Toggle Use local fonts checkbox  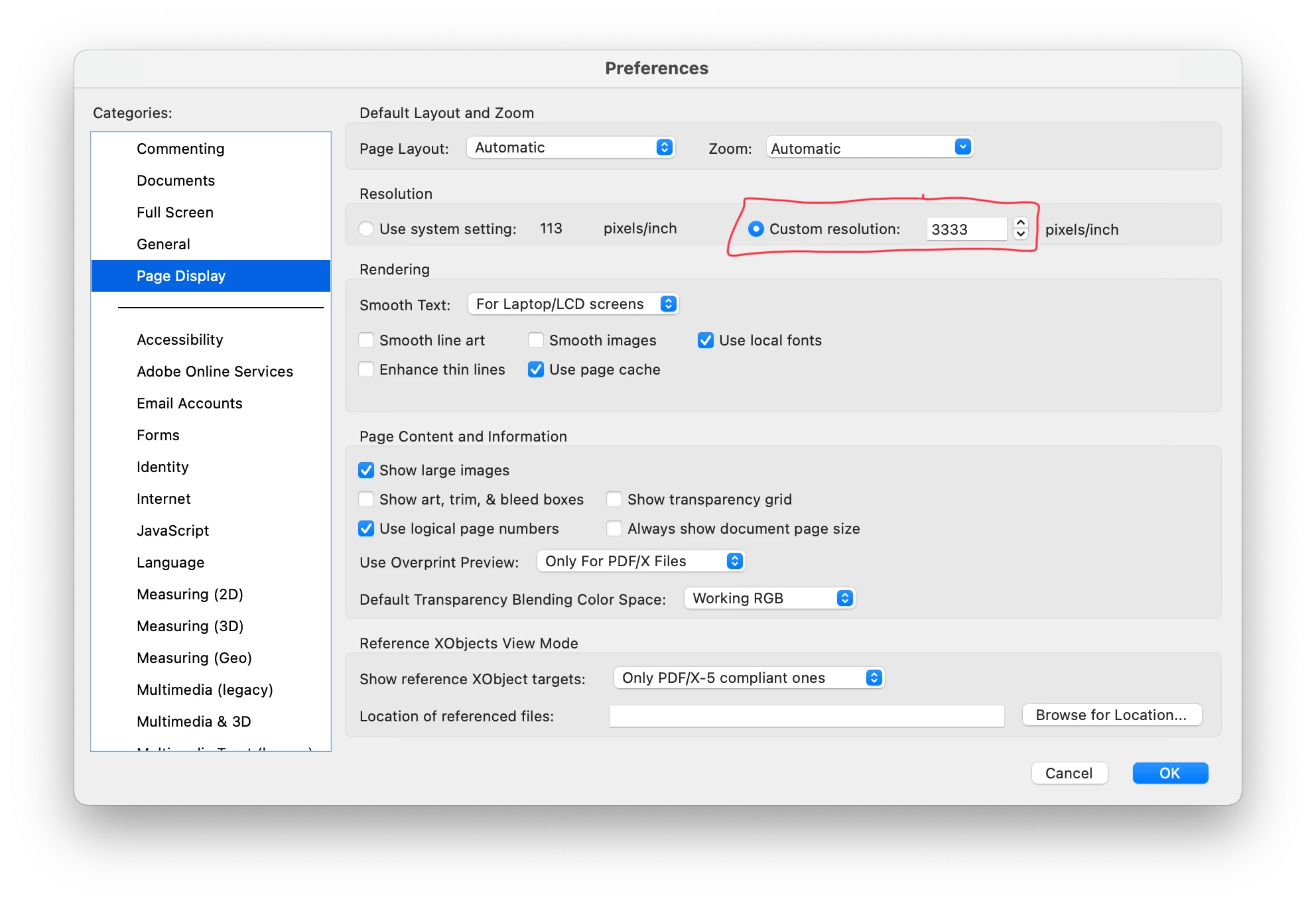coord(706,340)
